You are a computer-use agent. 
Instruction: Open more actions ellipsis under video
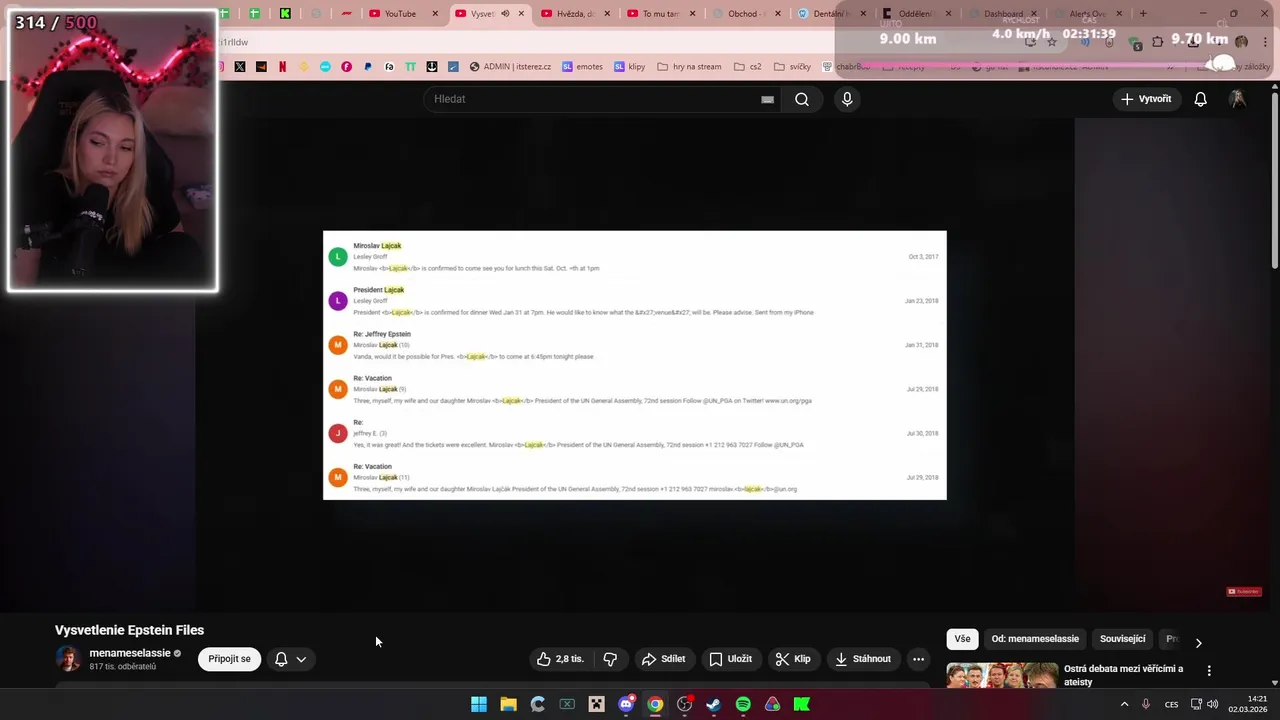tap(918, 659)
